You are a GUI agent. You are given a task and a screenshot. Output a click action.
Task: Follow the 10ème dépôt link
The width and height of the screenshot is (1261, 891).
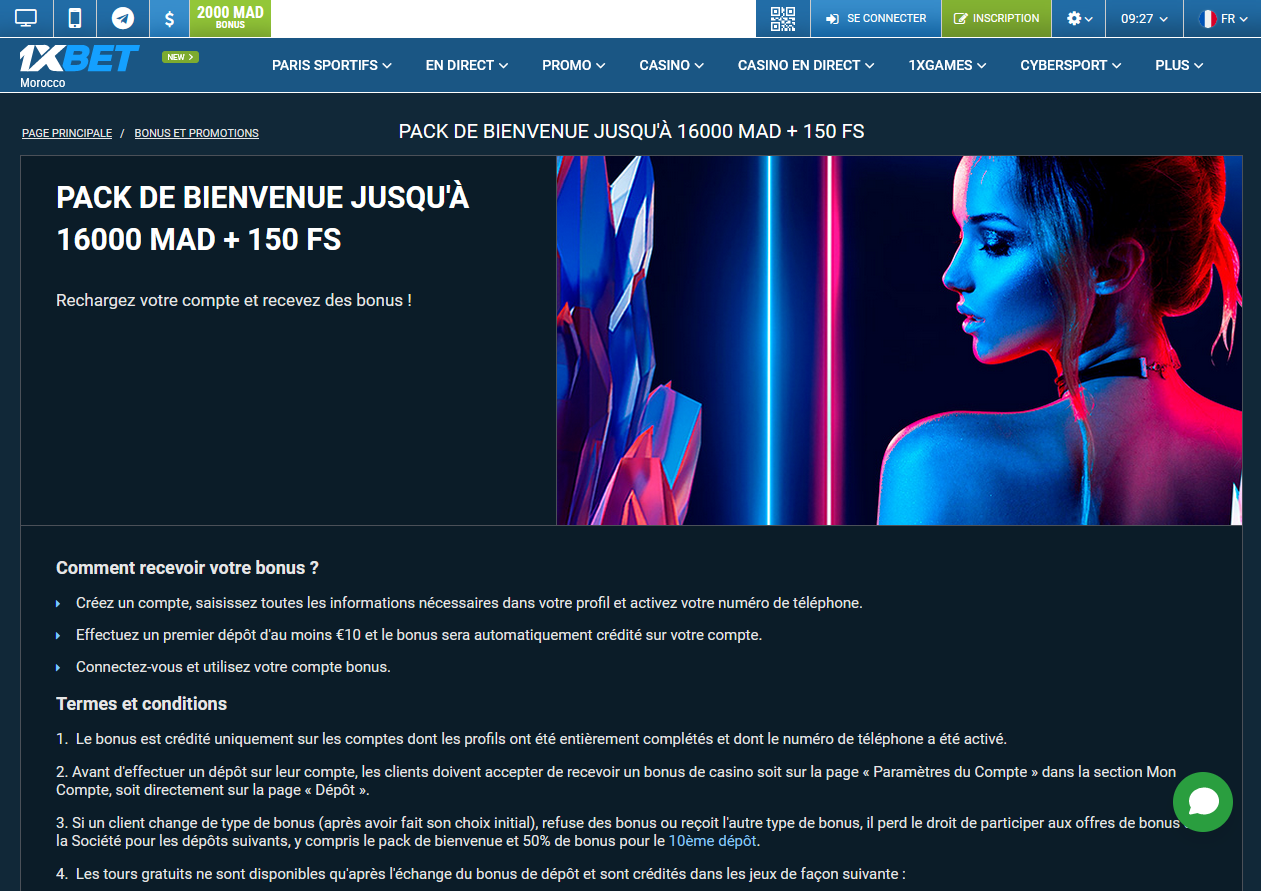[712, 841]
